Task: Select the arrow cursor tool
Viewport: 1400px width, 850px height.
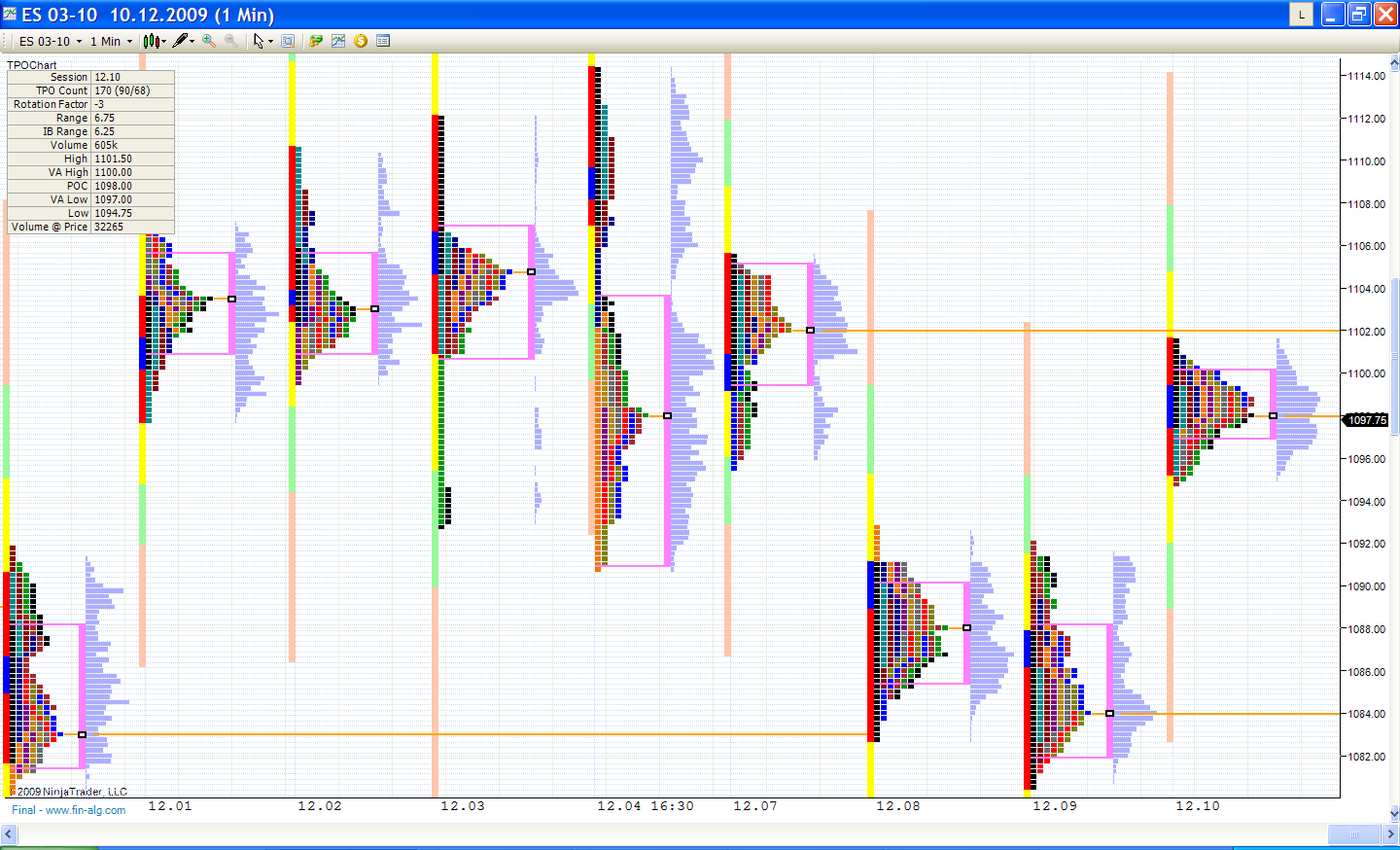Action: coord(258,41)
